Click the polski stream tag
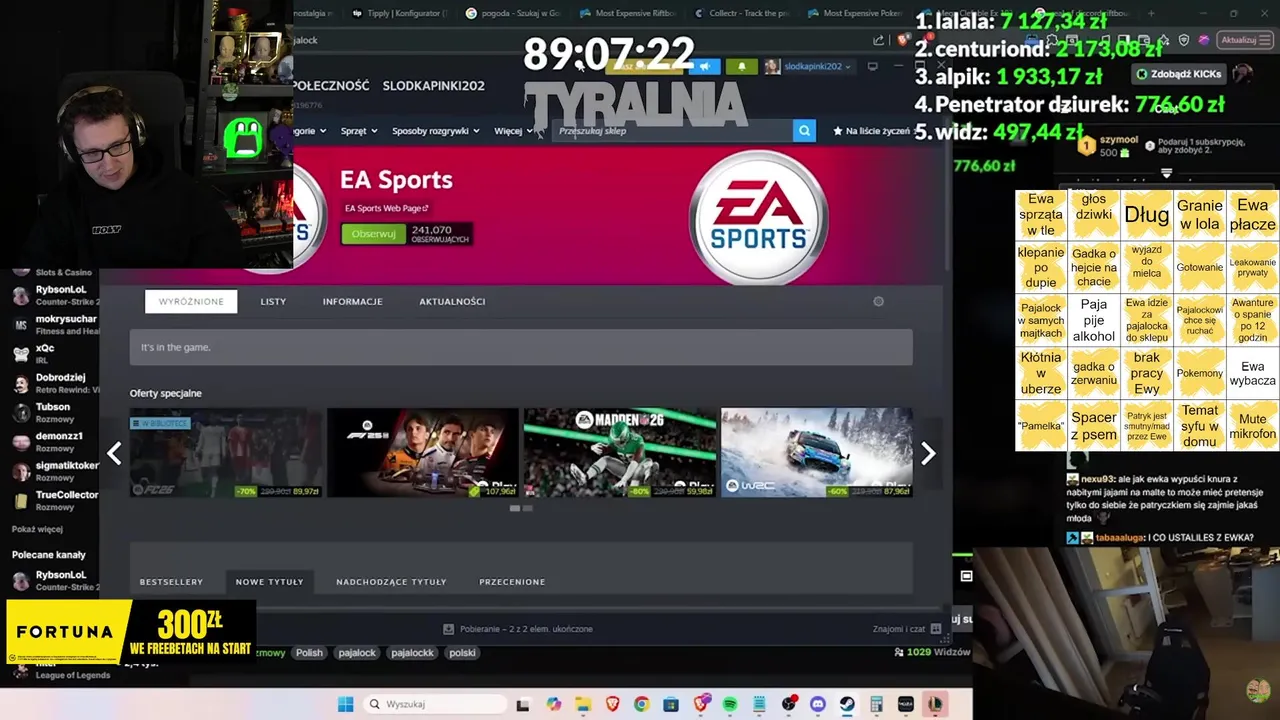Viewport: 1280px width, 720px height. (x=462, y=653)
